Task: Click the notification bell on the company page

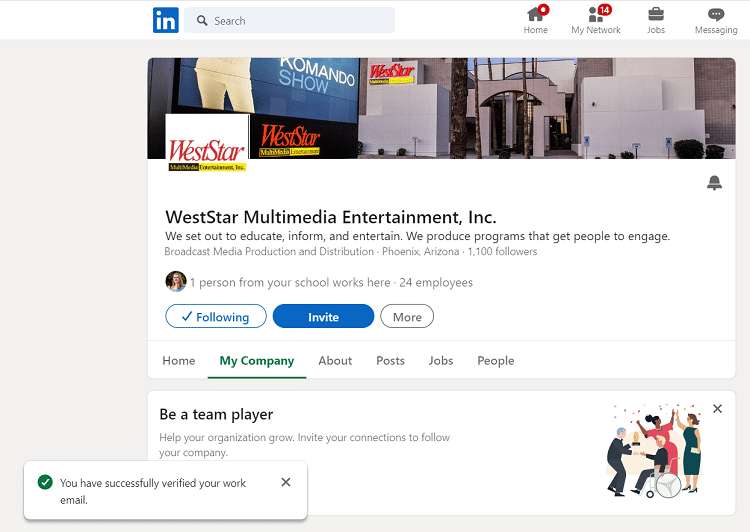Action: pos(714,183)
